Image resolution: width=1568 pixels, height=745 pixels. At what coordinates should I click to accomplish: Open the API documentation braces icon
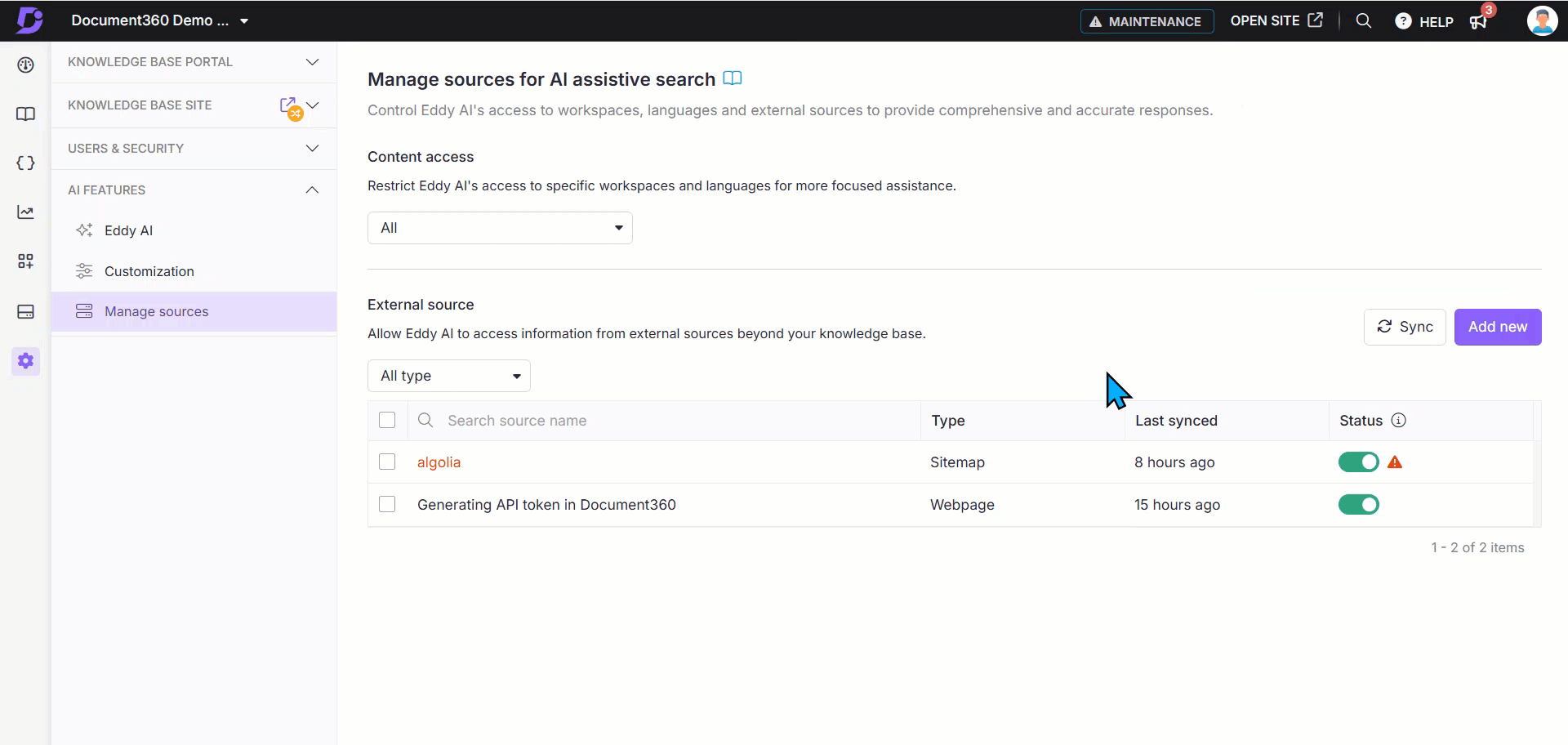point(25,163)
